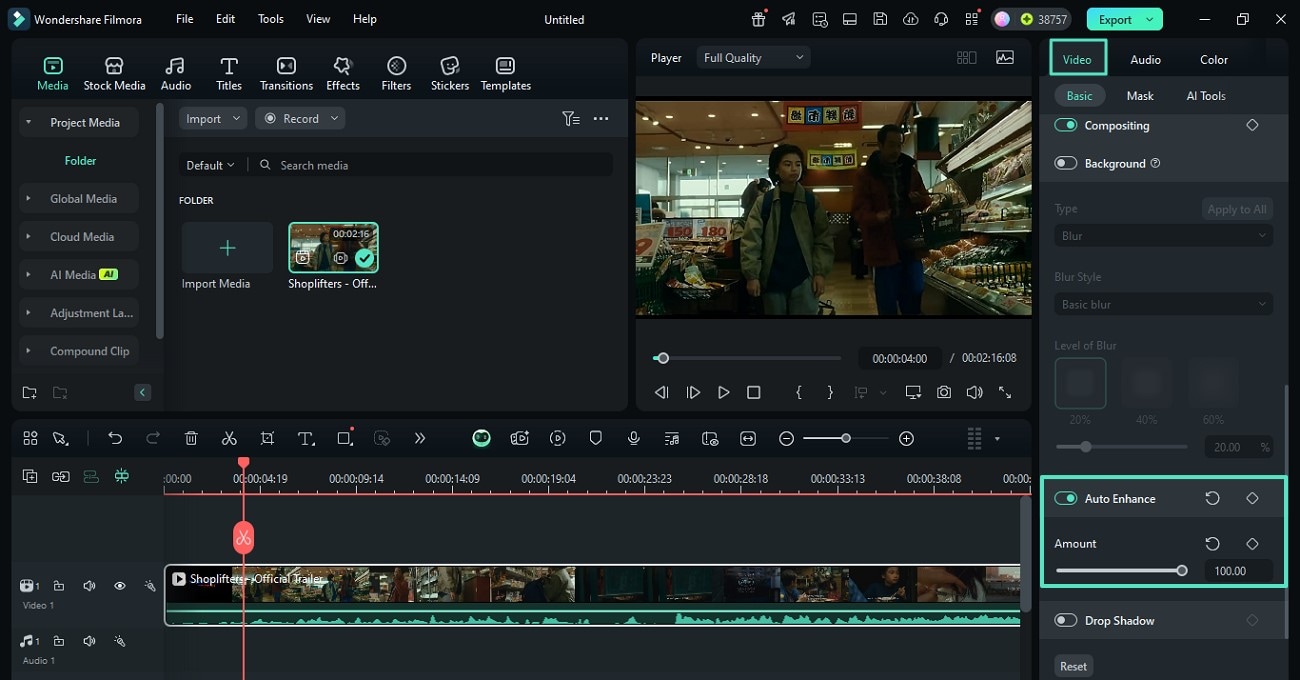
Task: Open the Stock Media library
Action: coord(114,73)
